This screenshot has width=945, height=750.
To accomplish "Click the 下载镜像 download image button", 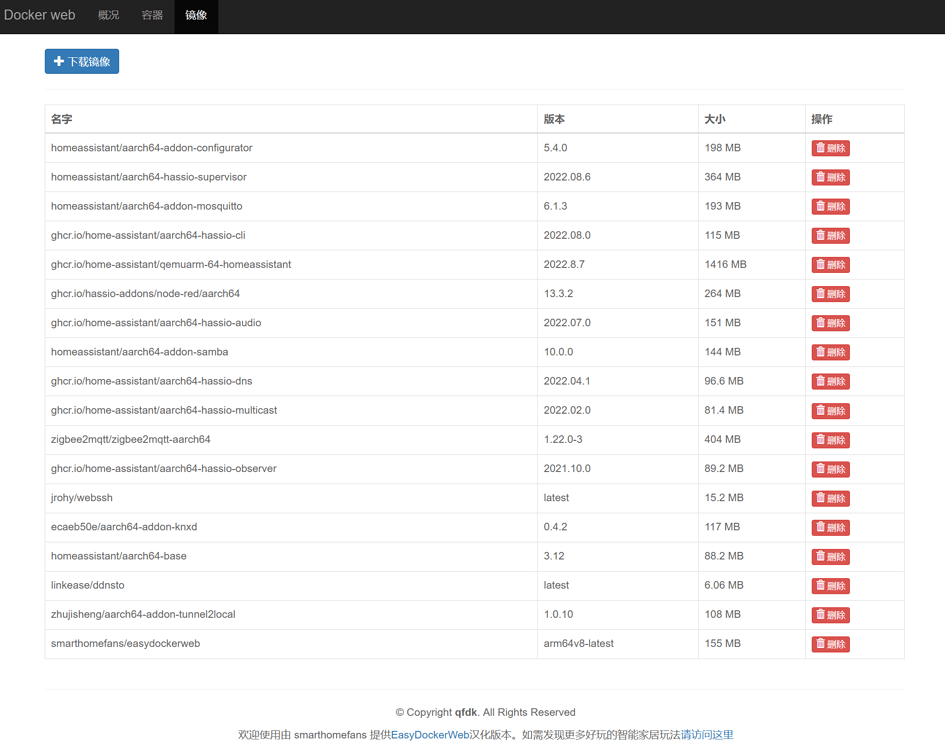I will pos(82,62).
